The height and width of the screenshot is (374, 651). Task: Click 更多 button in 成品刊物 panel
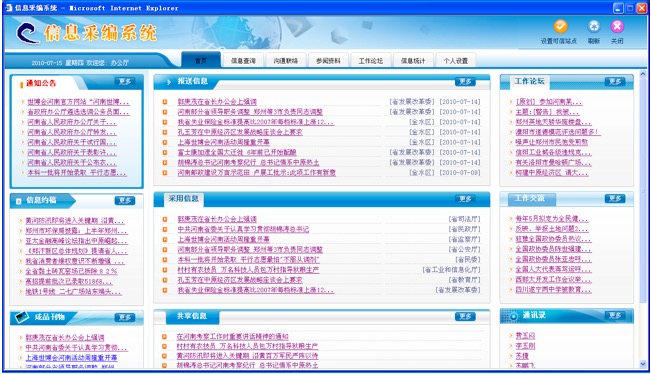point(125,318)
